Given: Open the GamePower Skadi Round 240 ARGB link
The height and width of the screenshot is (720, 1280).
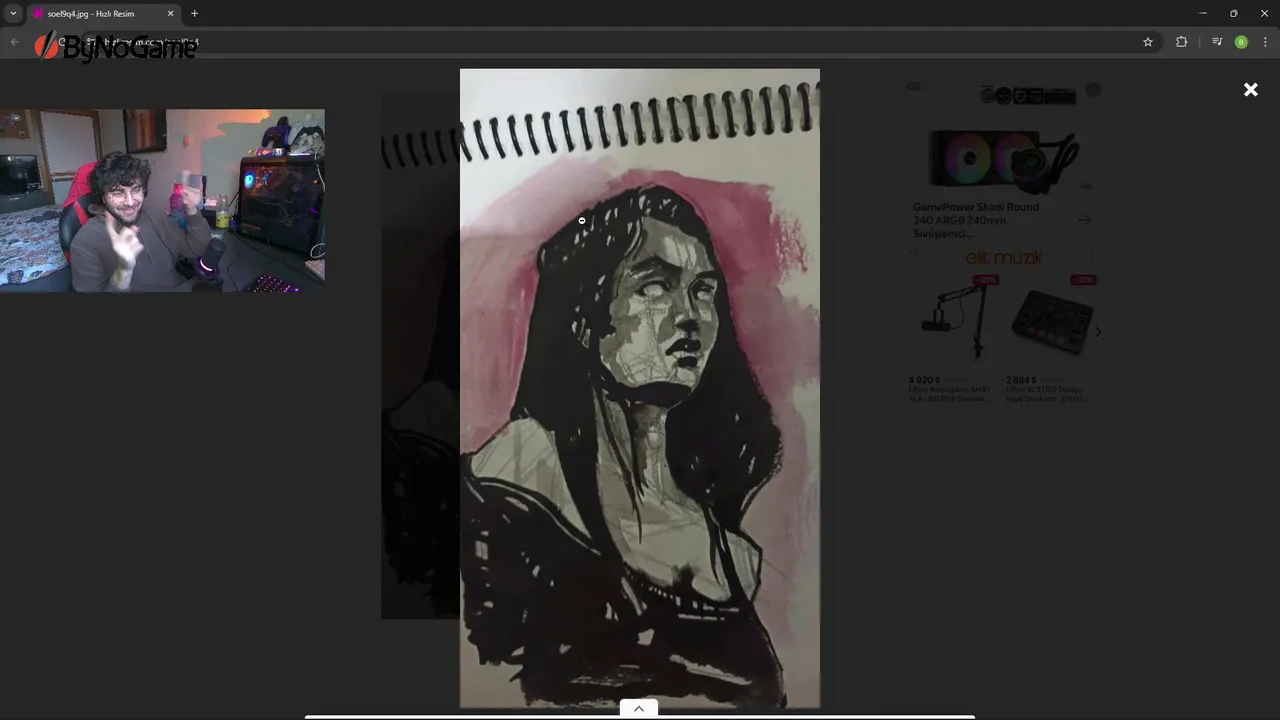Looking at the screenshot, I should click(976, 220).
